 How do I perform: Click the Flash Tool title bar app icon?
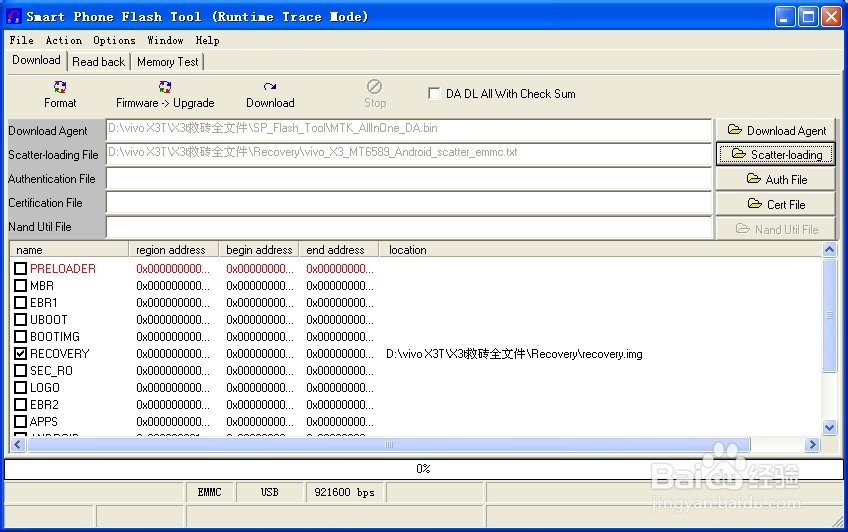click(14, 17)
